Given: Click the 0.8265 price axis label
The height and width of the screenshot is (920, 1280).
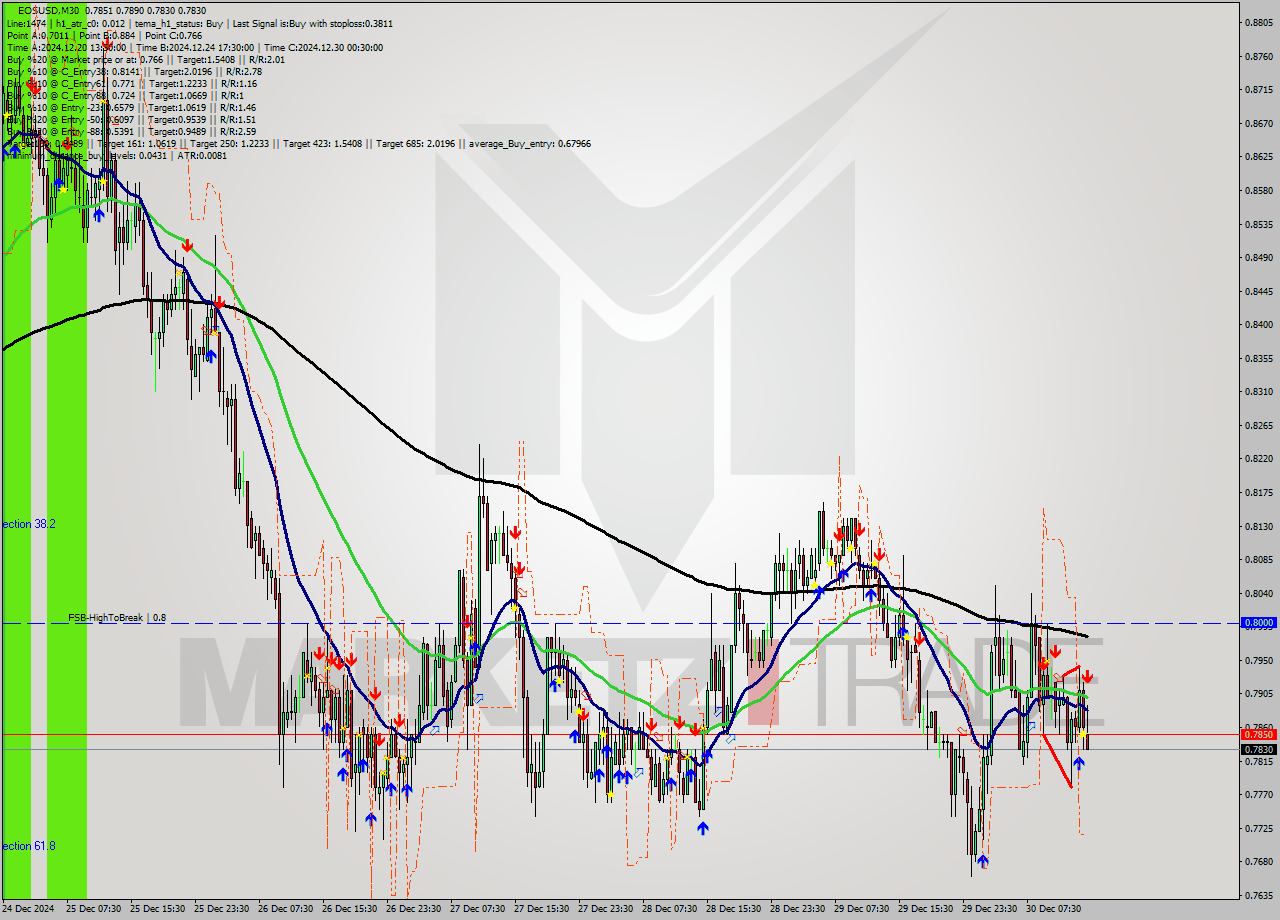Looking at the screenshot, I should 1259,425.
